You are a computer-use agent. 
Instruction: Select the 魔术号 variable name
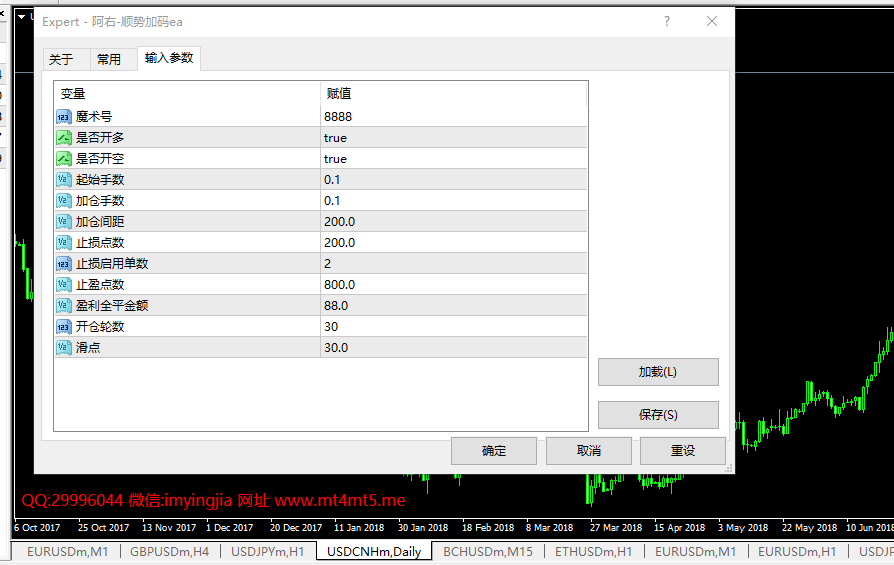tap(94, 117)
